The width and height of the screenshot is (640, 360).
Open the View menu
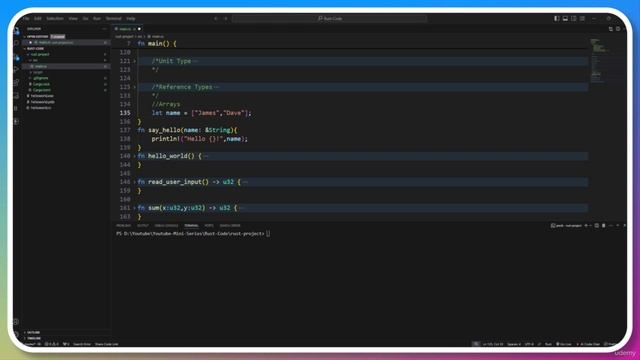73,18
